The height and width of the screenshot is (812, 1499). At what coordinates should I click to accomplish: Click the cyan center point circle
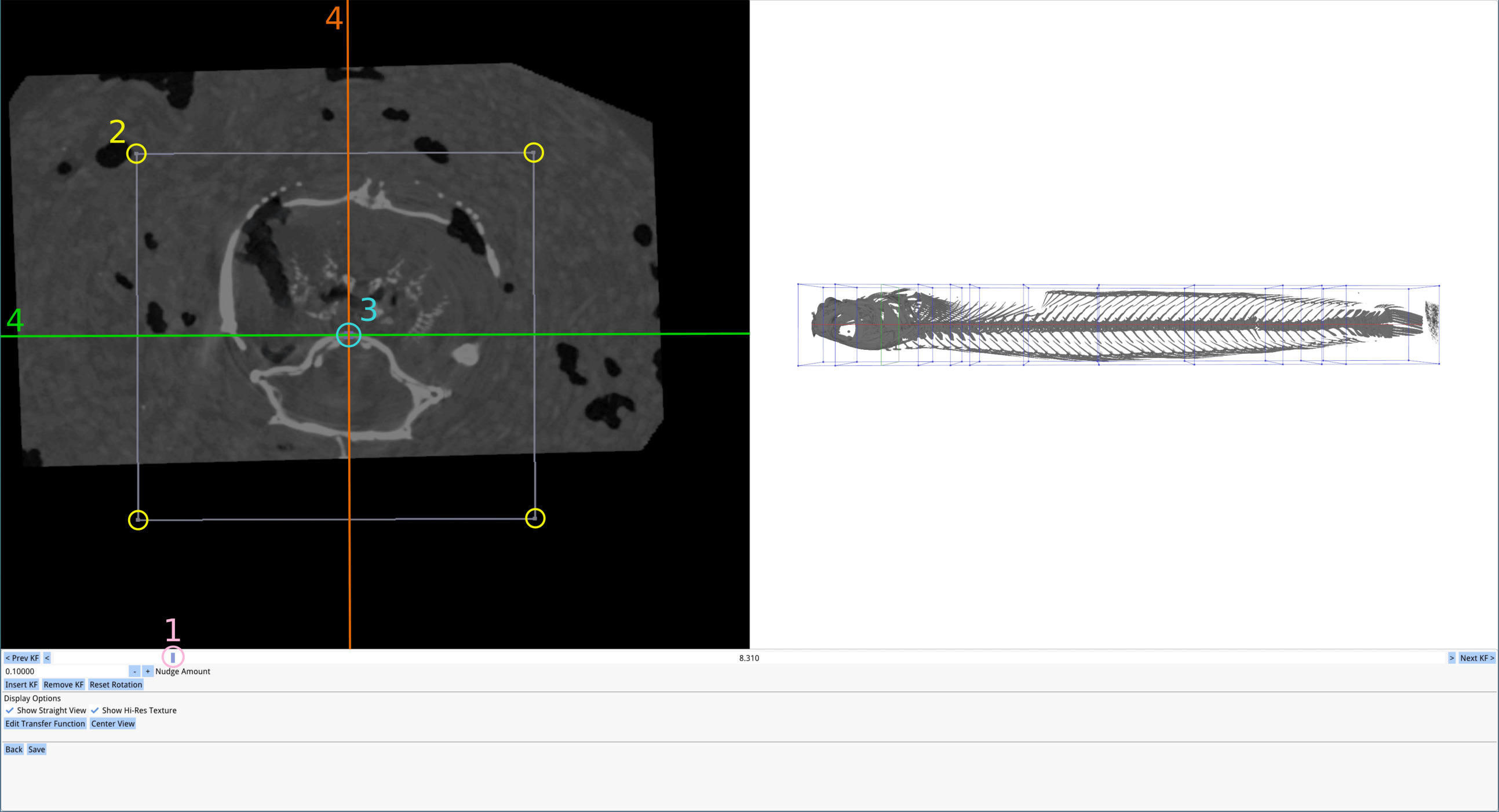click(349, 335)
